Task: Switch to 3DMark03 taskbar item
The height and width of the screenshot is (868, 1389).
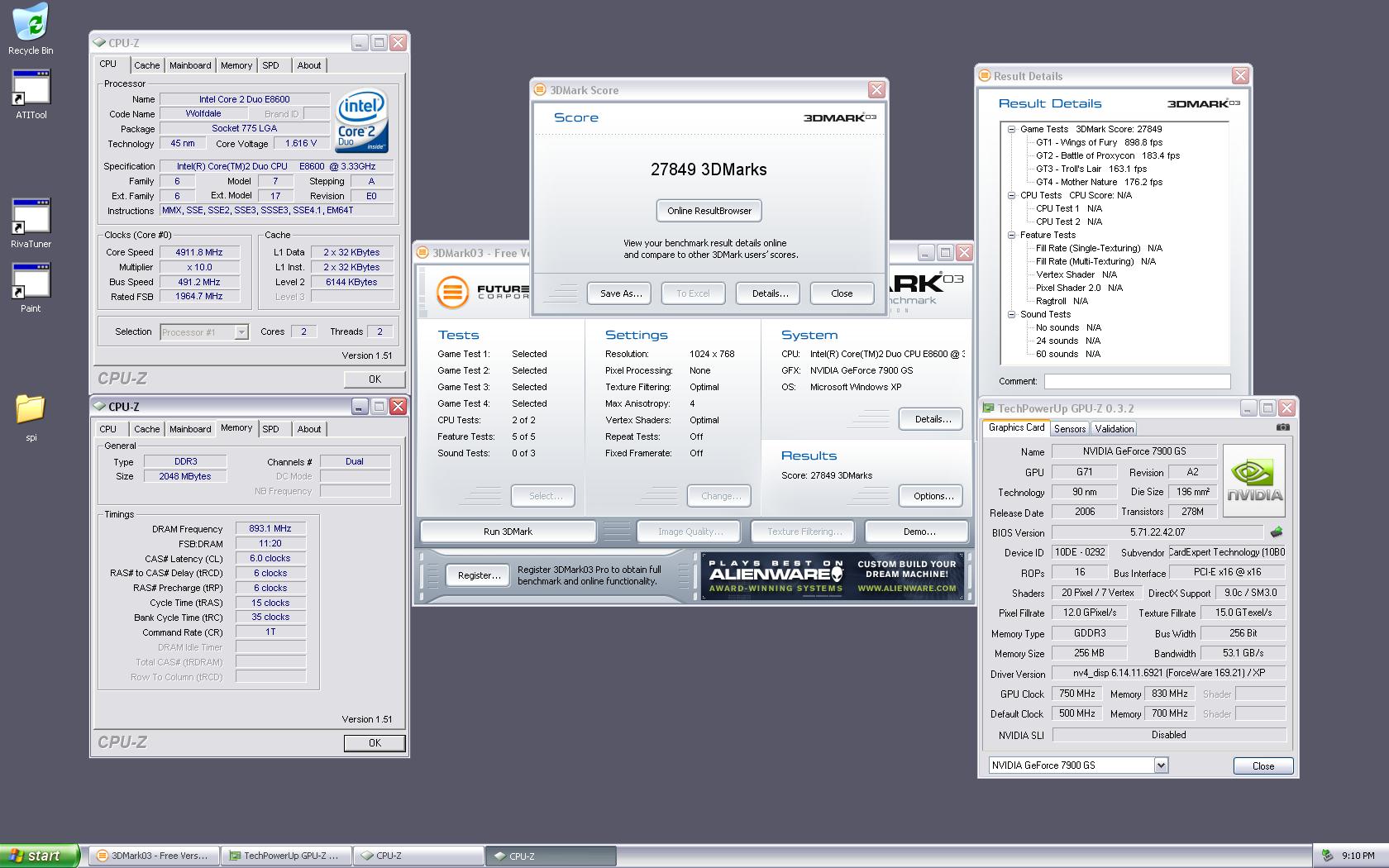Action: pyautogui.click(x=154, y=856)
